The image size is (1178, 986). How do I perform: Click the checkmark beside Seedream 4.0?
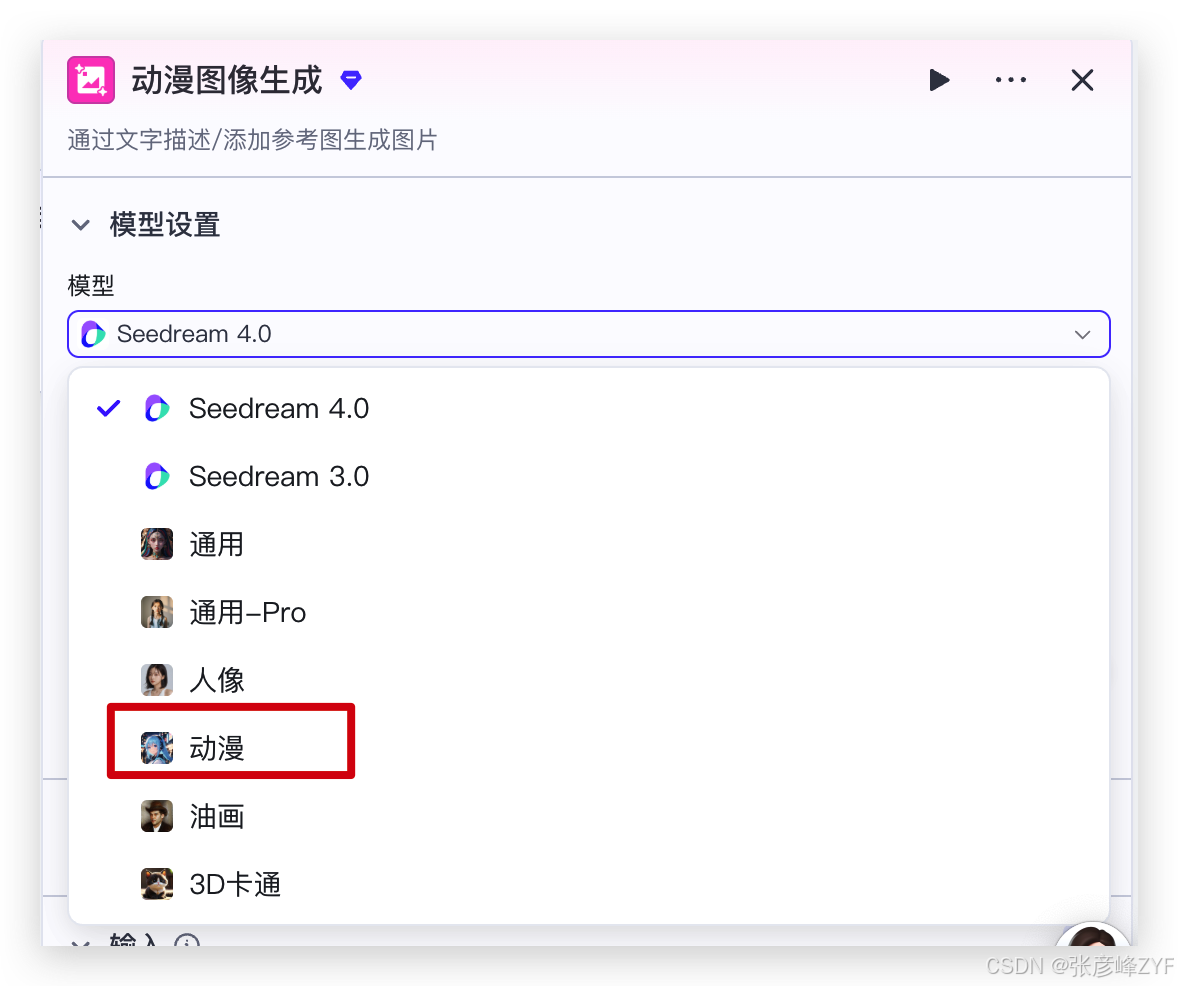click(x=109, y=409)
